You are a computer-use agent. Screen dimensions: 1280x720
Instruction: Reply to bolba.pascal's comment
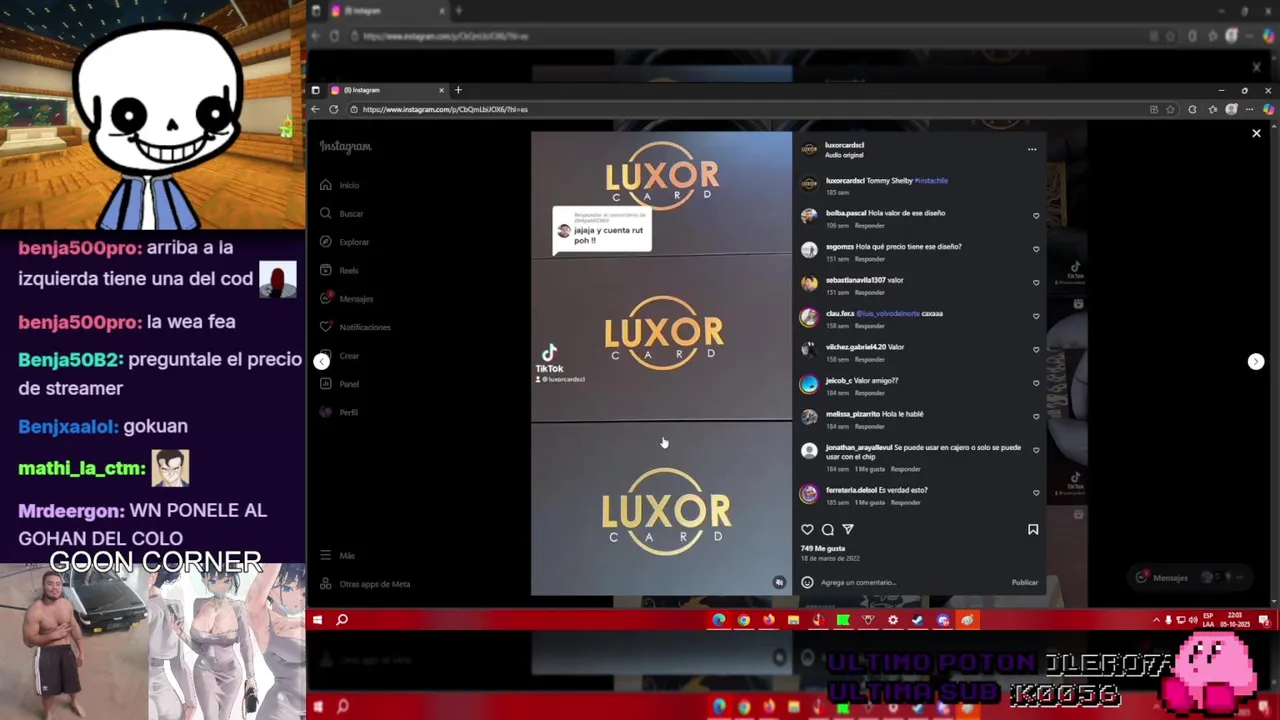[870, 225]
